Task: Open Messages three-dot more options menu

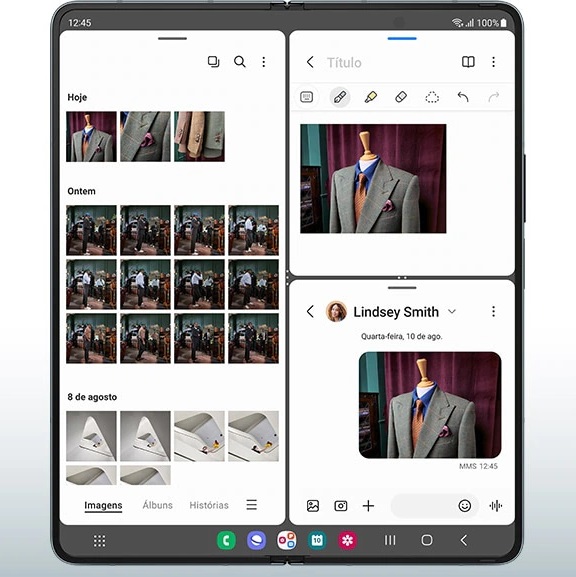Action: tap(494, 311)
